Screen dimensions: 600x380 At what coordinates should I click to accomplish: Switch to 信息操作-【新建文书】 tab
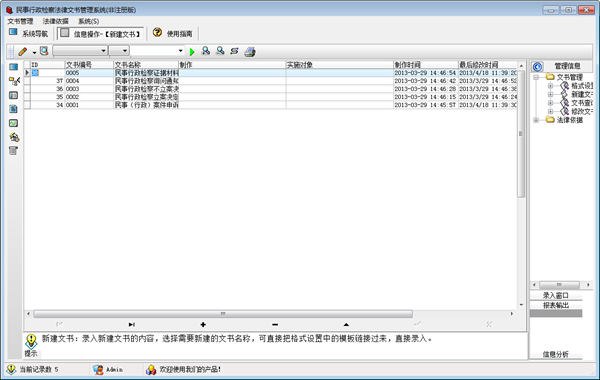pyautogui.click(x=101, y=34)
